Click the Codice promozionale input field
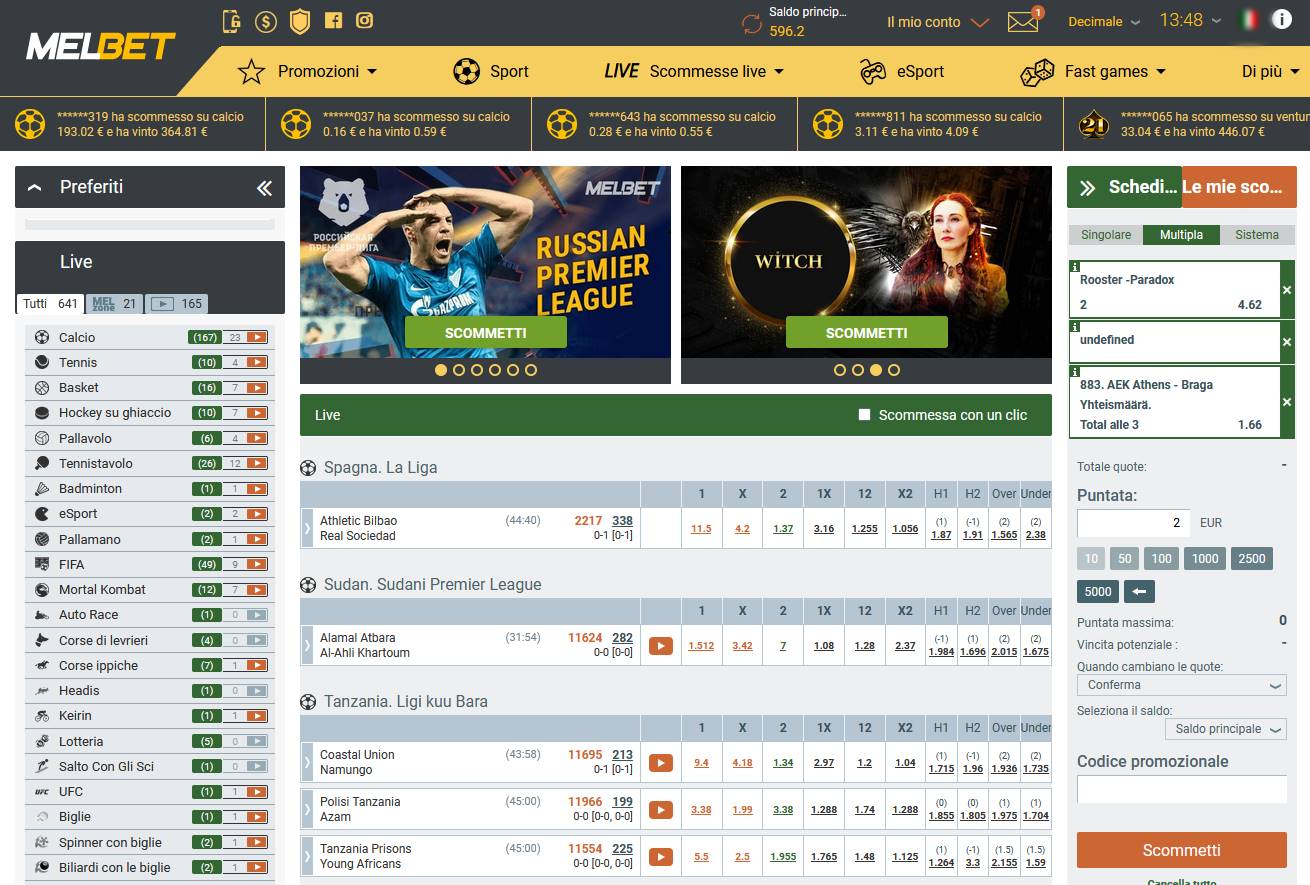The width and height of the screenshot is (1310, 885). (1182, 789)
